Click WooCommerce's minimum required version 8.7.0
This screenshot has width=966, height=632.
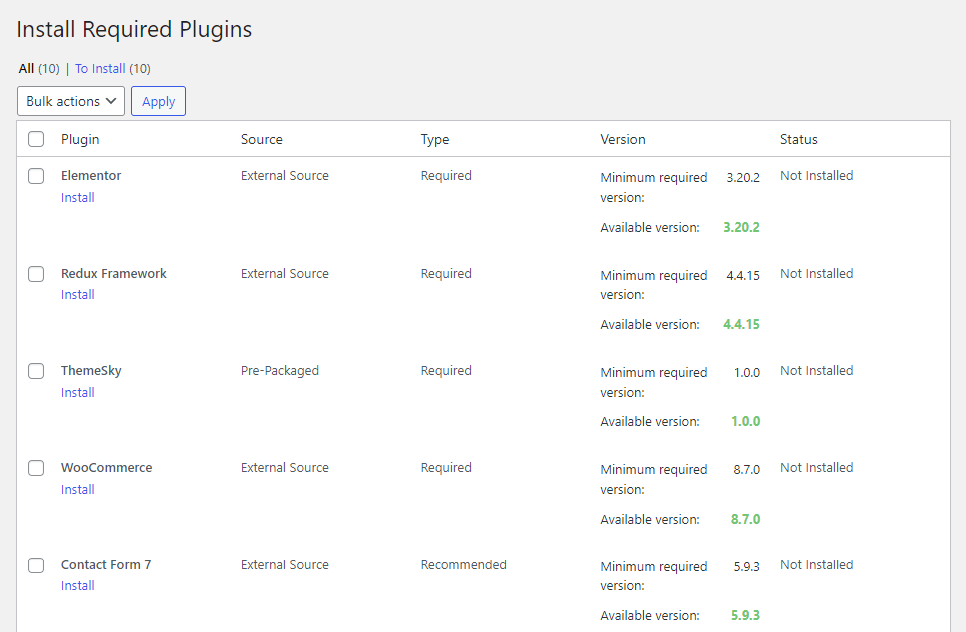tap(747, 469)
